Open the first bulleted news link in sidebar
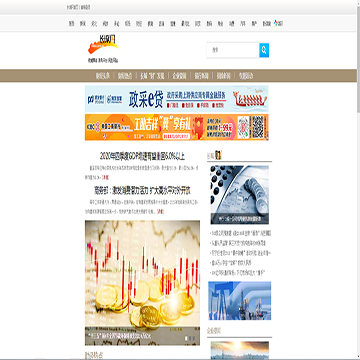360x360 pixels. pyautogui.click(x=241, y=233)
